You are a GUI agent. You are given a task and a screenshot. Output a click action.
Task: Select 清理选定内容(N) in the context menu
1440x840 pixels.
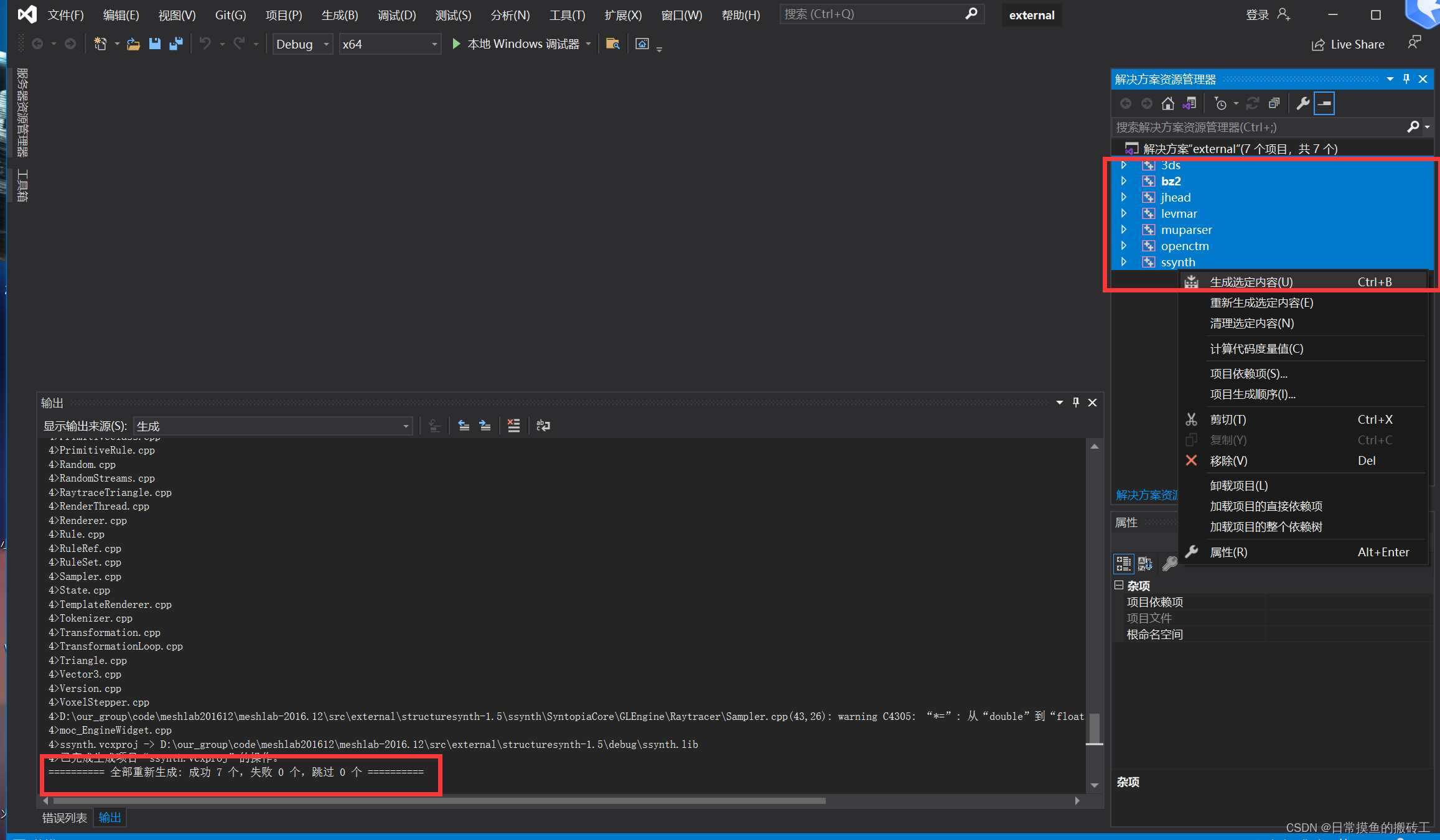pyautogui.click(x=1251, y=323)
